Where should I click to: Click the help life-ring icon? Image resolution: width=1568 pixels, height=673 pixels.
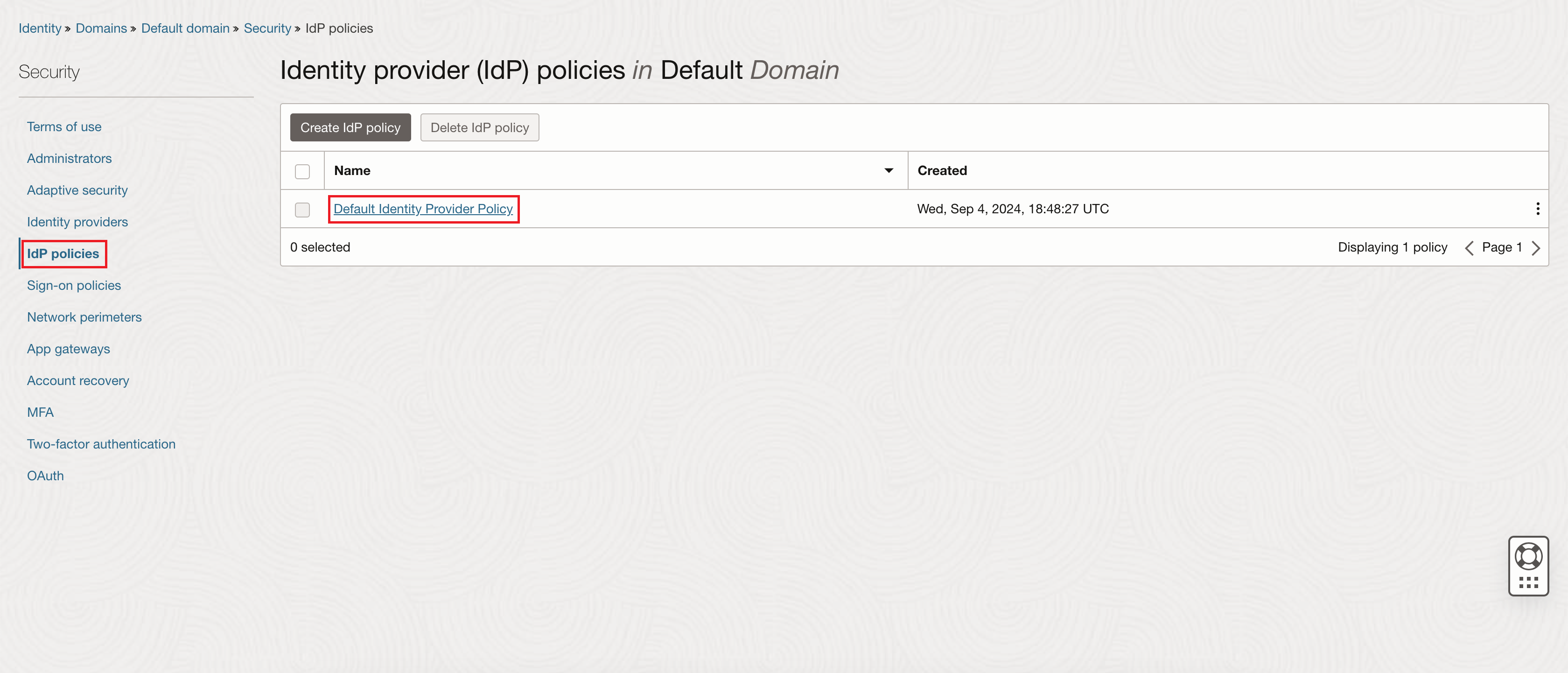(x=1528, y=554)
